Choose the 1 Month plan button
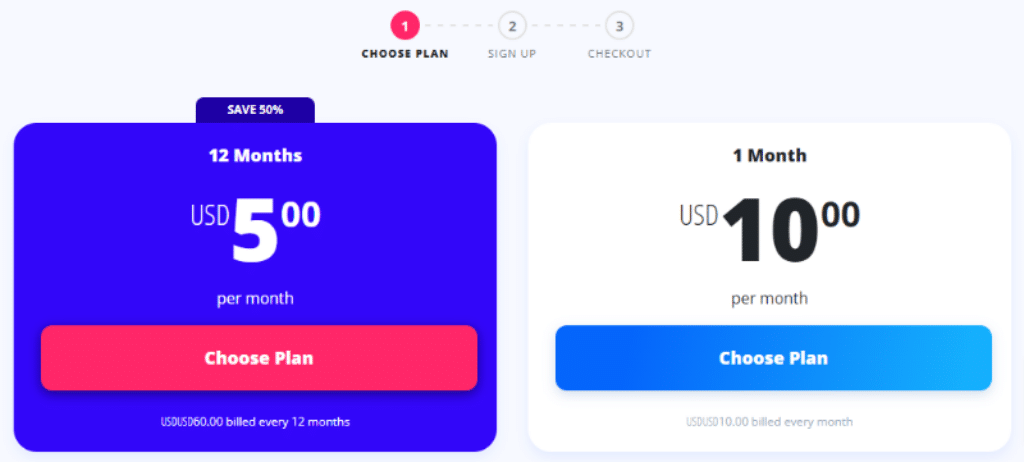Viewport: 1024px width, 462px height. pyautogui.click(x=774, y=357)
